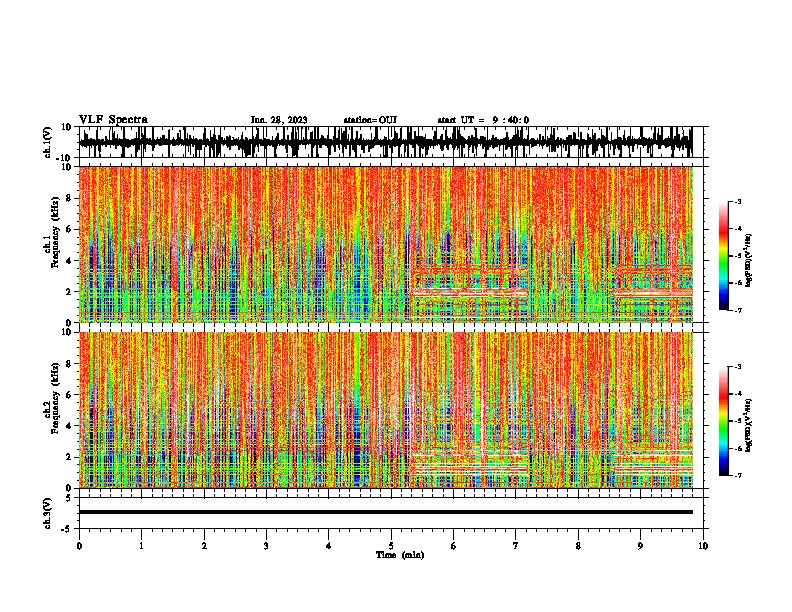Image resolution: width=792 pixels, height=612 pixels.
Task: Click the "VLF Spectra" plot title
Action: [113, 120]
